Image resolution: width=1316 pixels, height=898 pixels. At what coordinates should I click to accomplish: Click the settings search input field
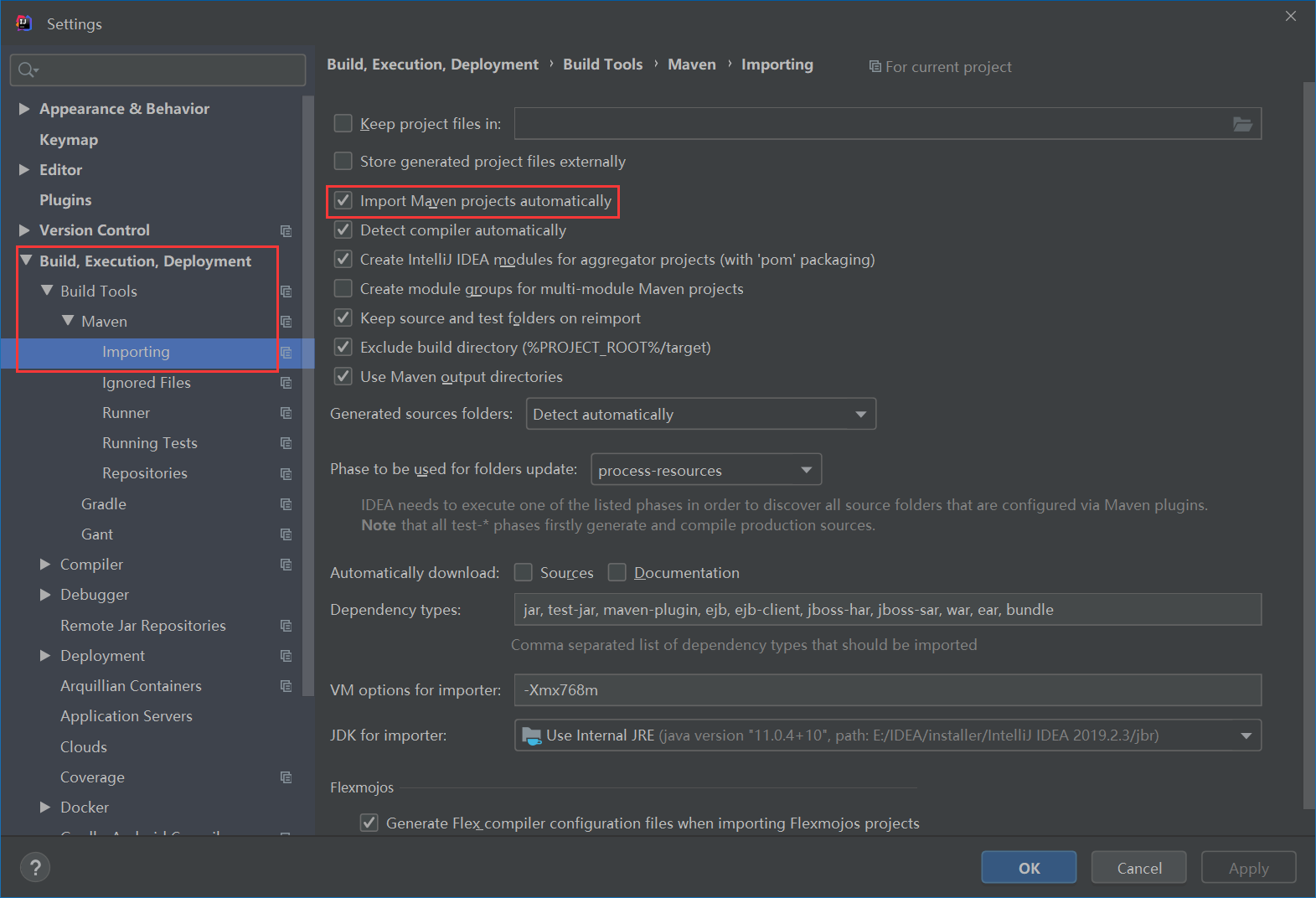click(157, 70)
